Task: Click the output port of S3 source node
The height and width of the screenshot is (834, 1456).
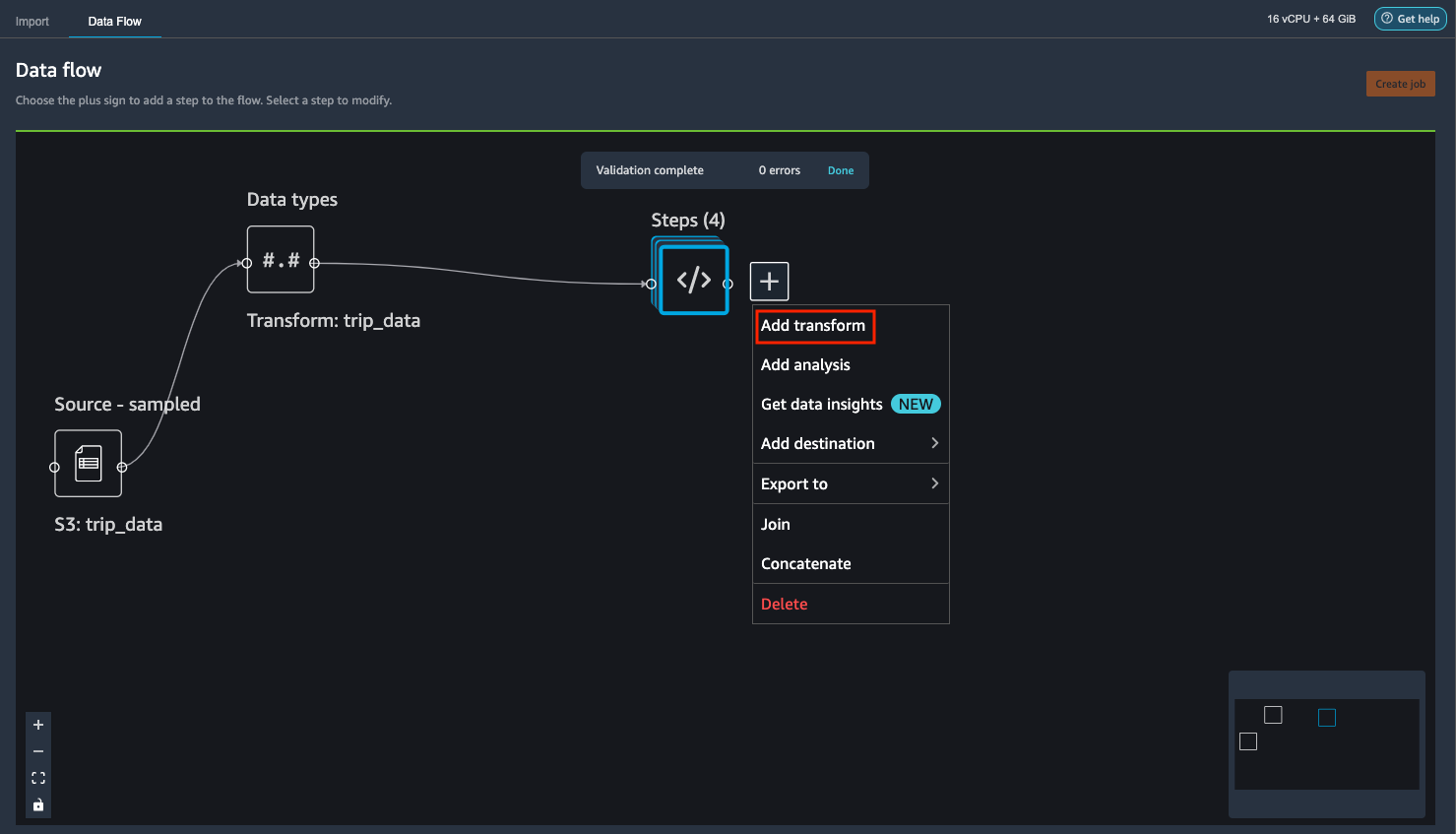Action: (x=122, y=467)
